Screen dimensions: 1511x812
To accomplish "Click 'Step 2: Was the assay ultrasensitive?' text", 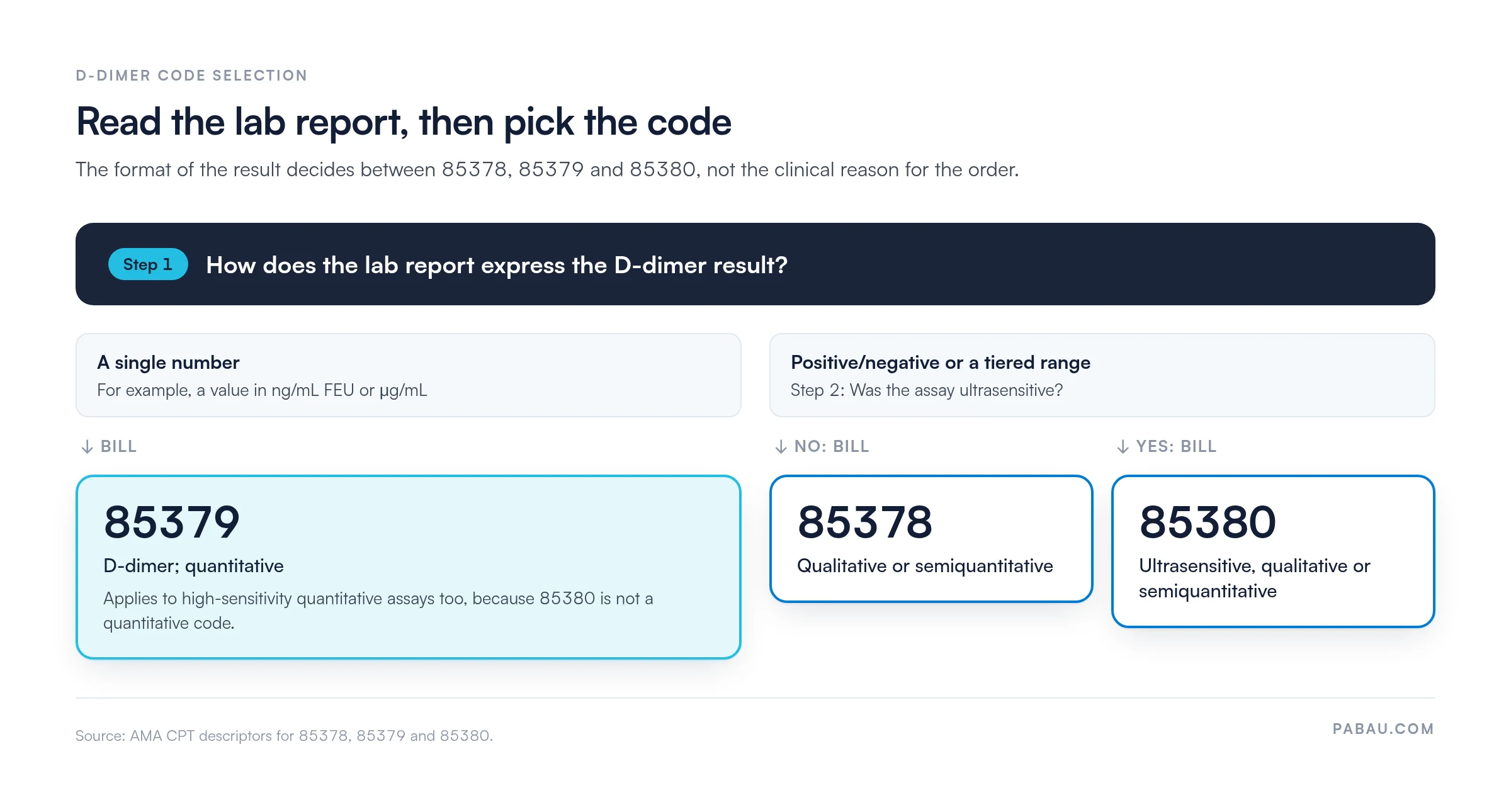I will (x=927, y=390).
